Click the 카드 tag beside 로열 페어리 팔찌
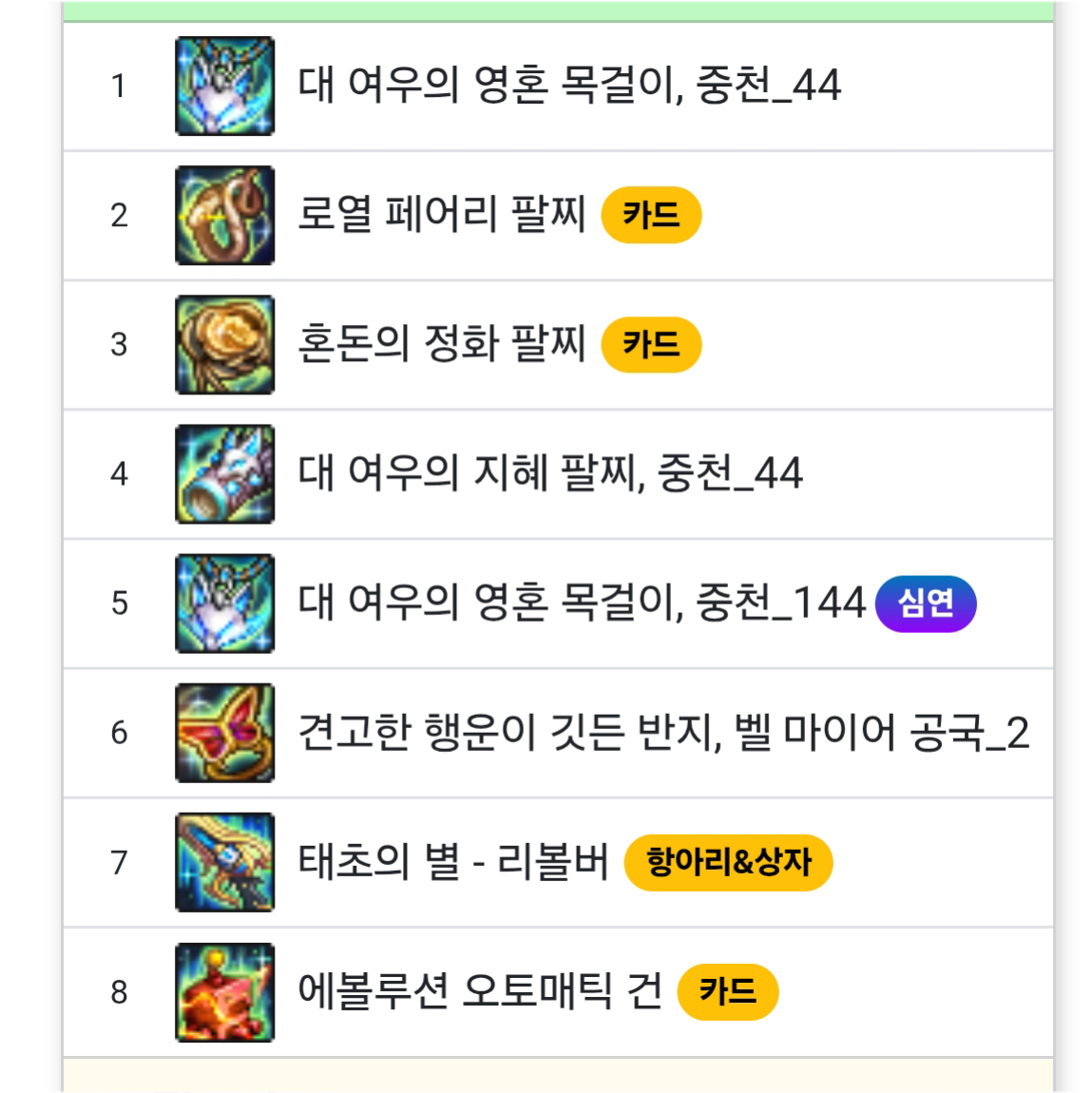Screen dimensions: 1092x1093 [x=651, y=215]
